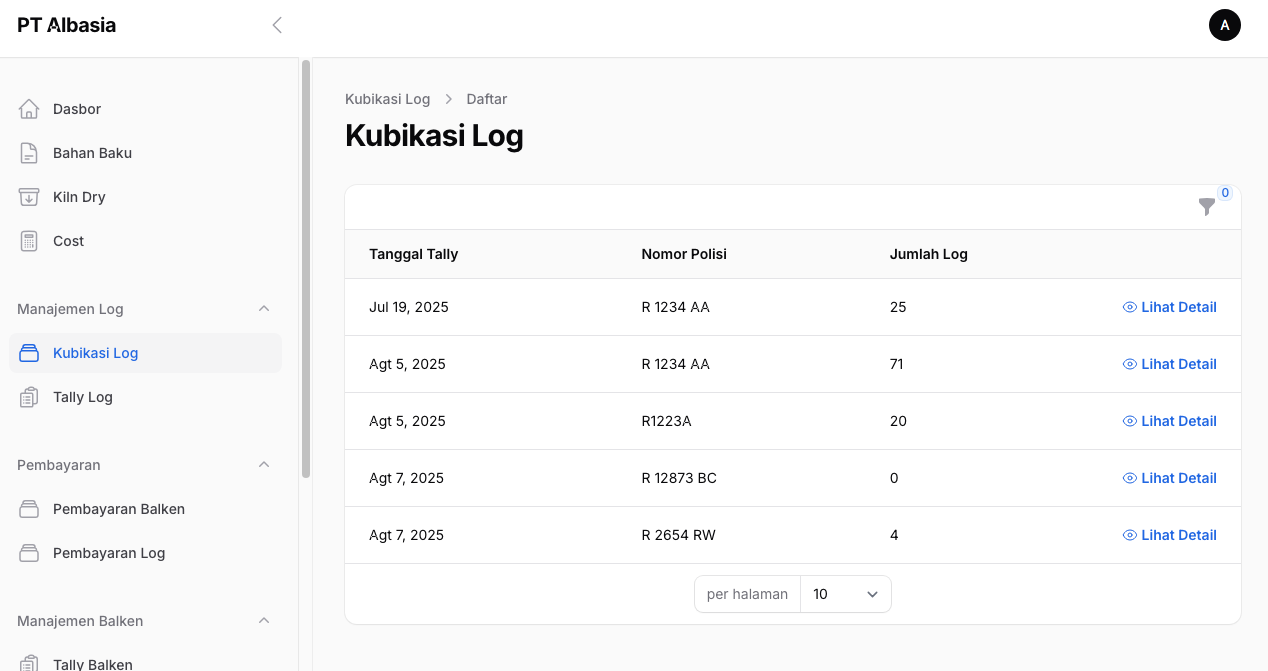Select Kubikasi Log in sidebar

tap(95, 353)
